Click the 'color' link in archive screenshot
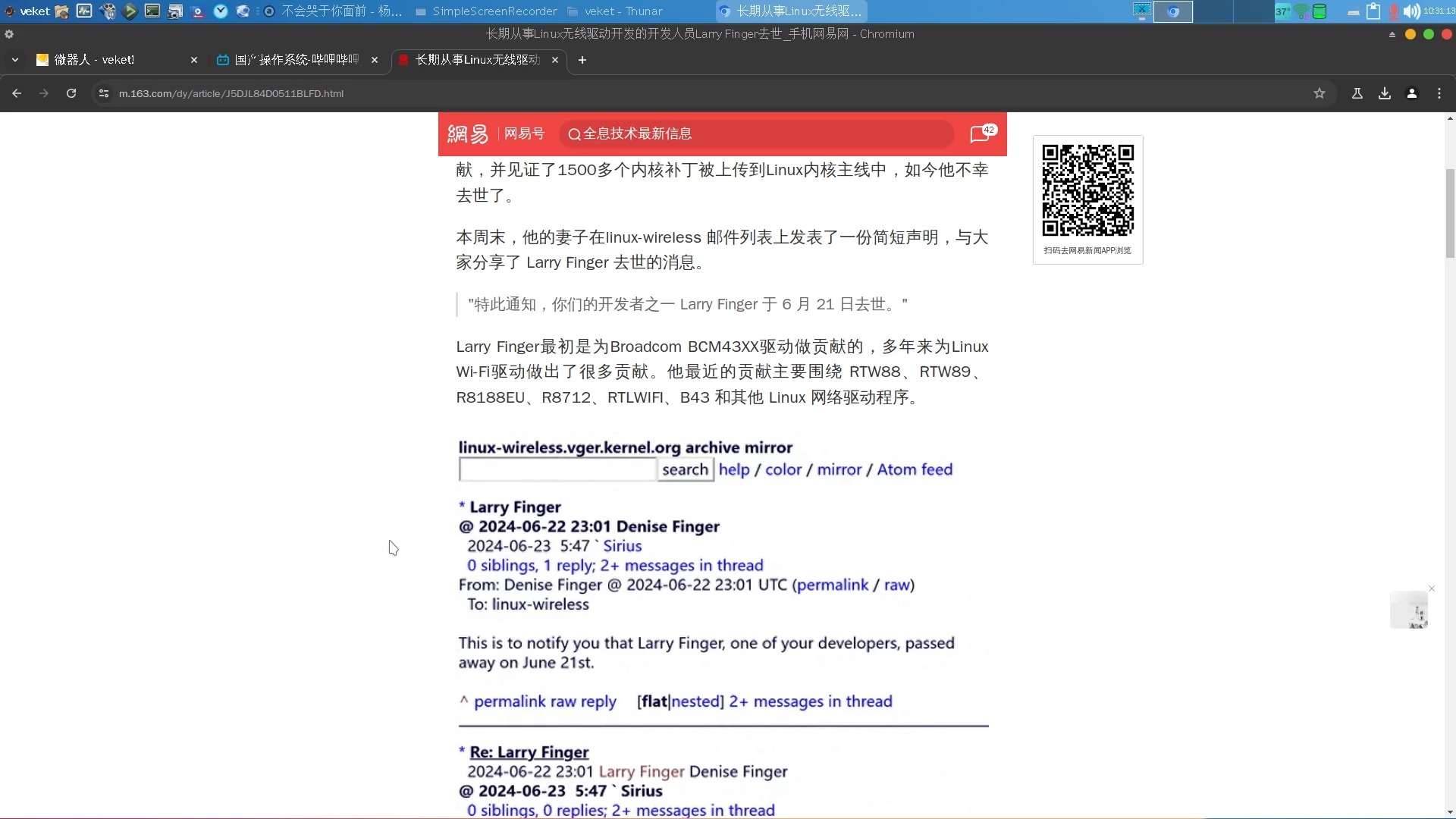This screenshot has width=1456, height=819. pyautogui.click(x=783, y=469)
